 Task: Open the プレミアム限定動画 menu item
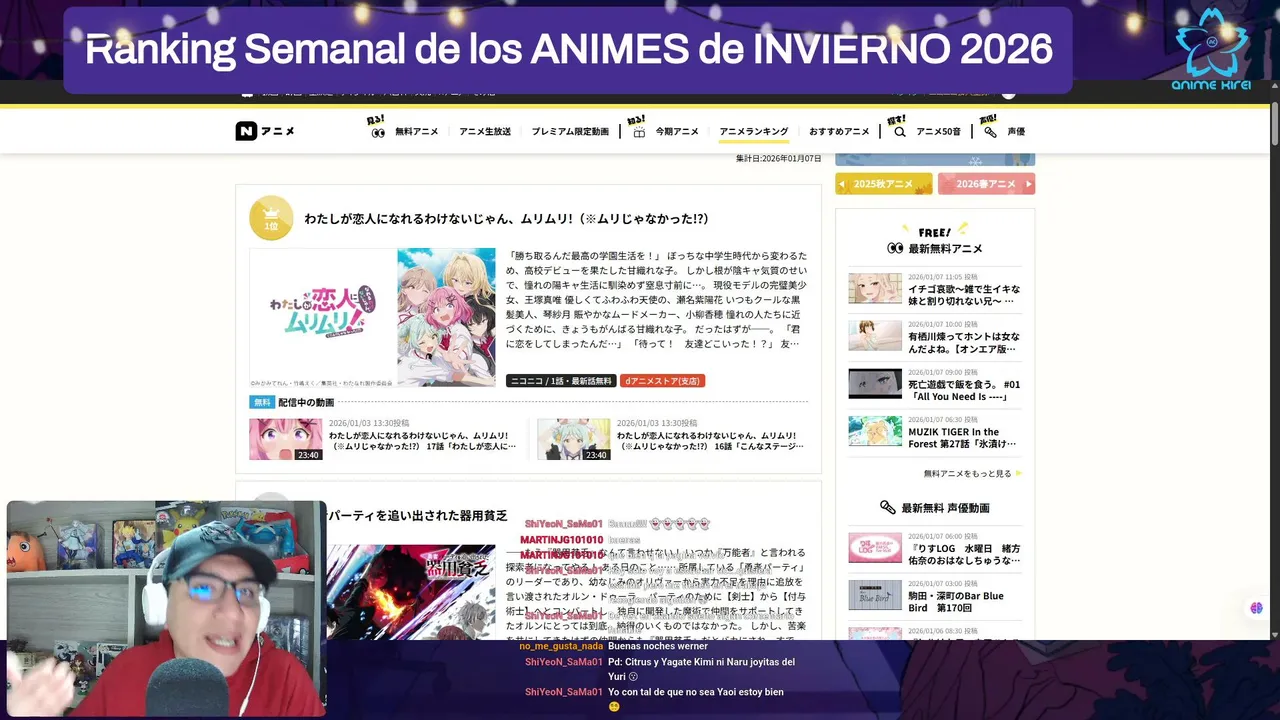click(x=570, y=131)
